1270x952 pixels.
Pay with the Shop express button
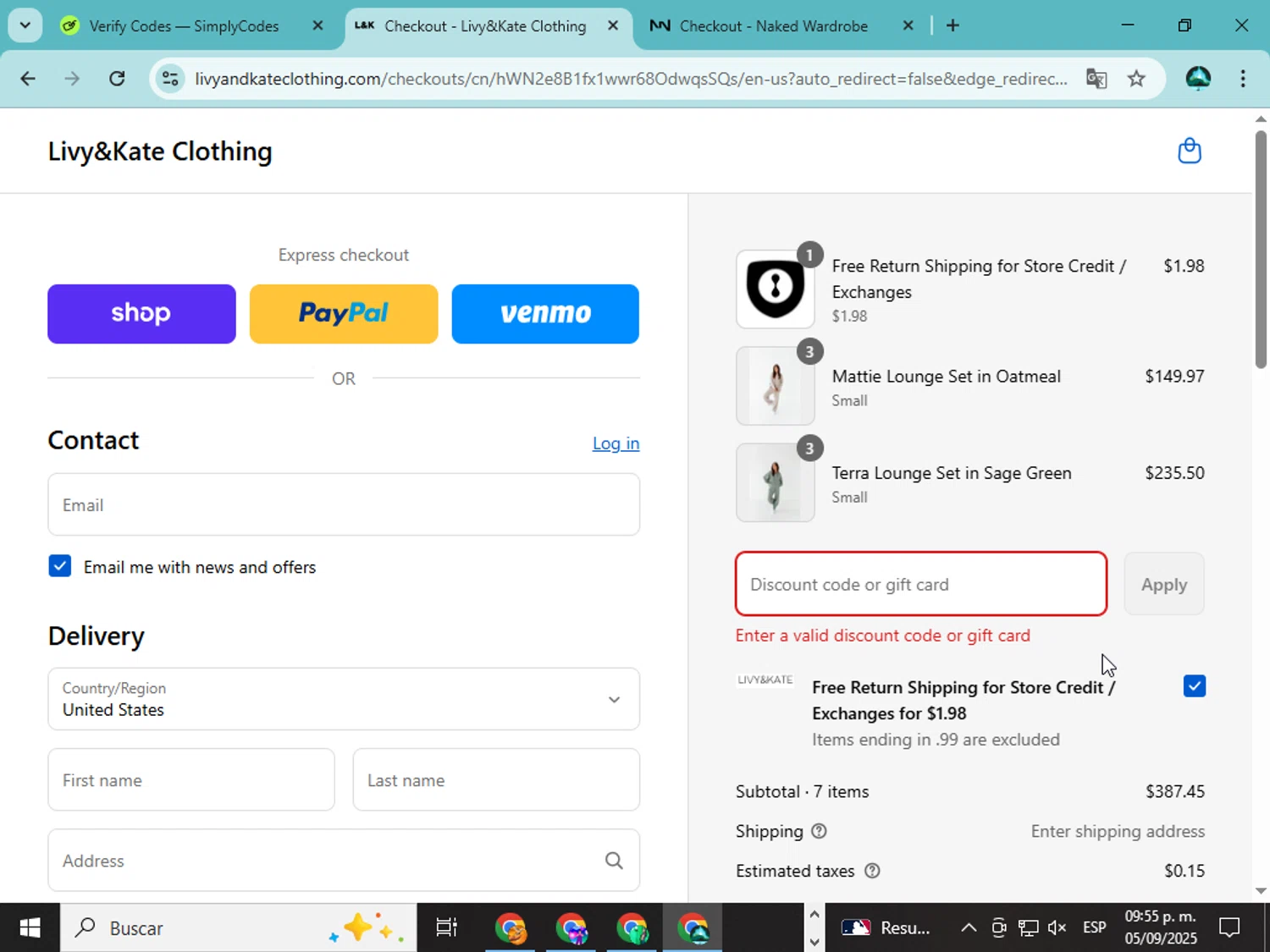pos(141,314)
